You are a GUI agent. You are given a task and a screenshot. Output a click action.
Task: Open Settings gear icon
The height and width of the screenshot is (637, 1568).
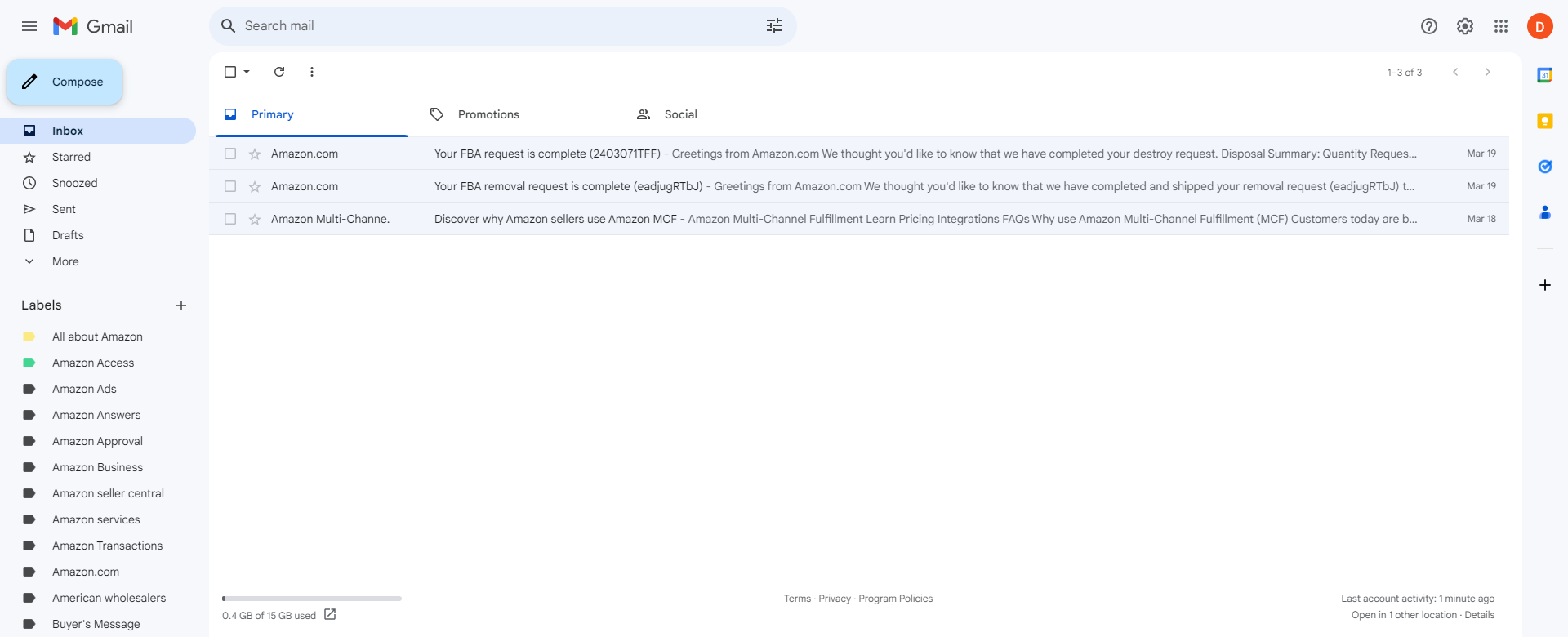click(1465, 26)
